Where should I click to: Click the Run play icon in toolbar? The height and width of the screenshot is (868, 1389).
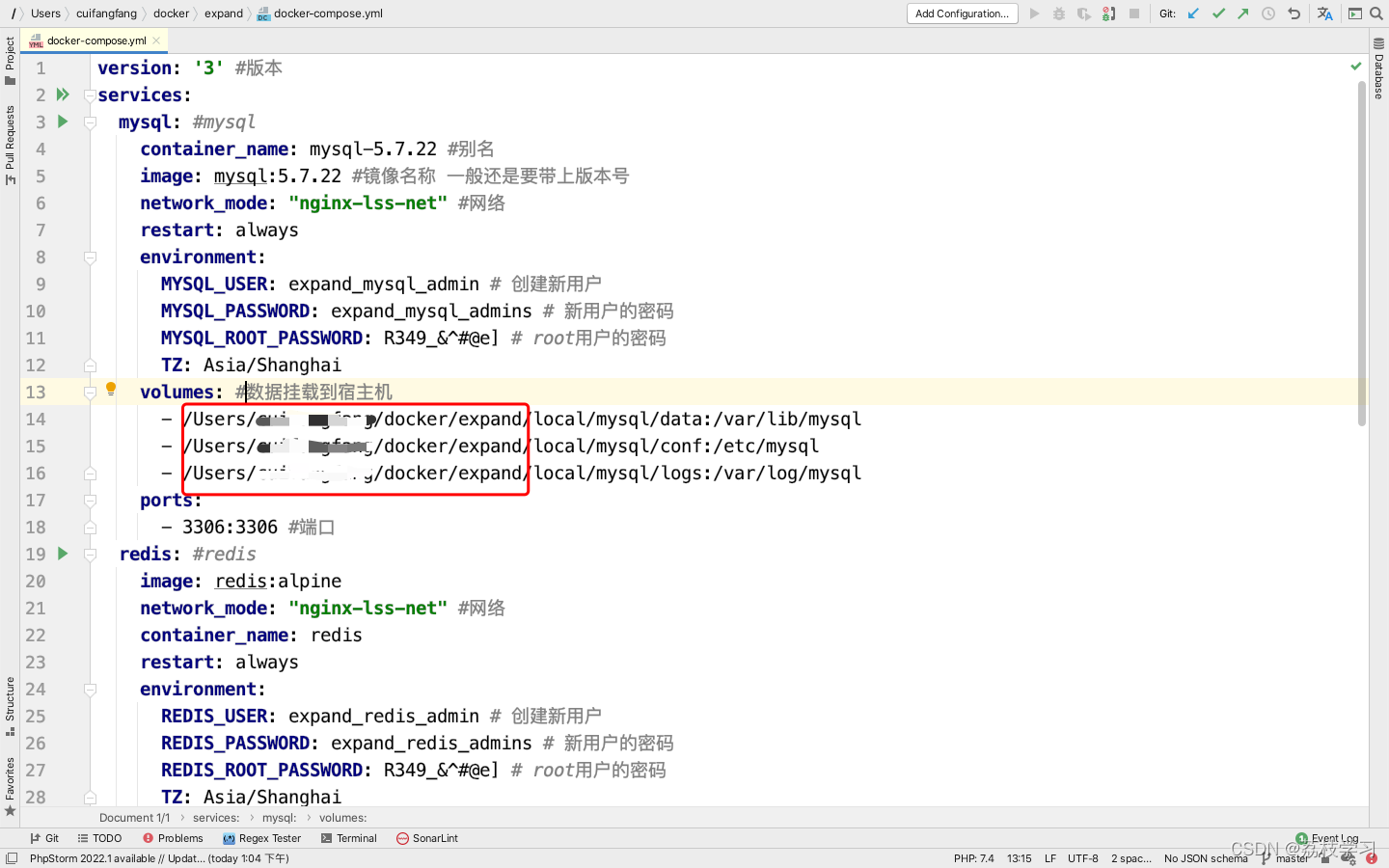click(1035, 14)
